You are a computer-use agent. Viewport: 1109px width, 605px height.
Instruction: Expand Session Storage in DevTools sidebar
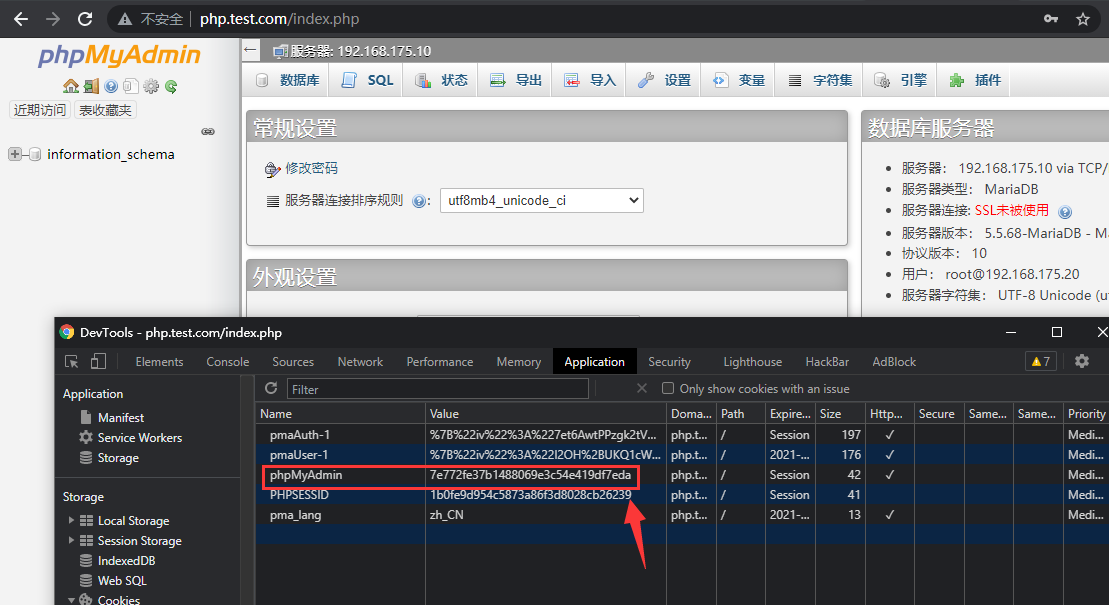click(x=72, y=540)
